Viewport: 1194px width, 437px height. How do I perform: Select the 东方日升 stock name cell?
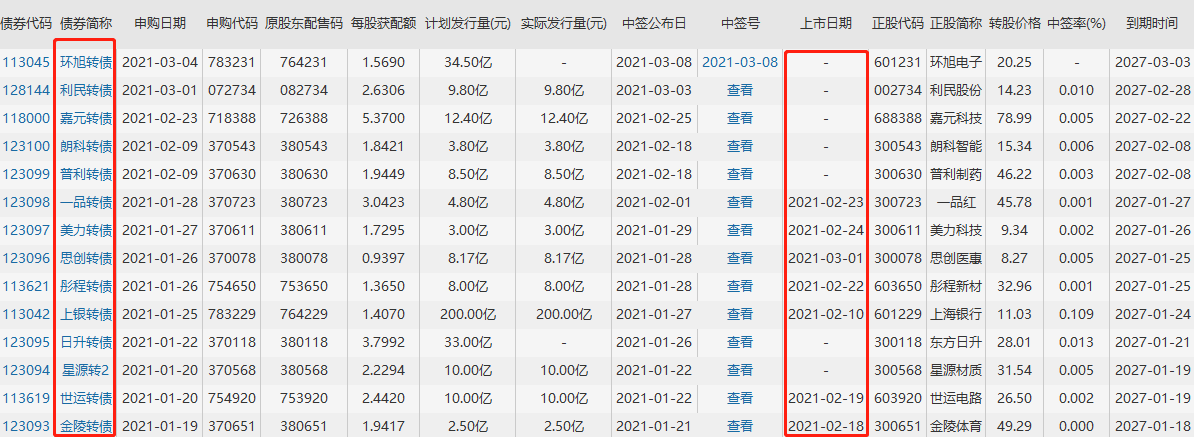(956, 342)
